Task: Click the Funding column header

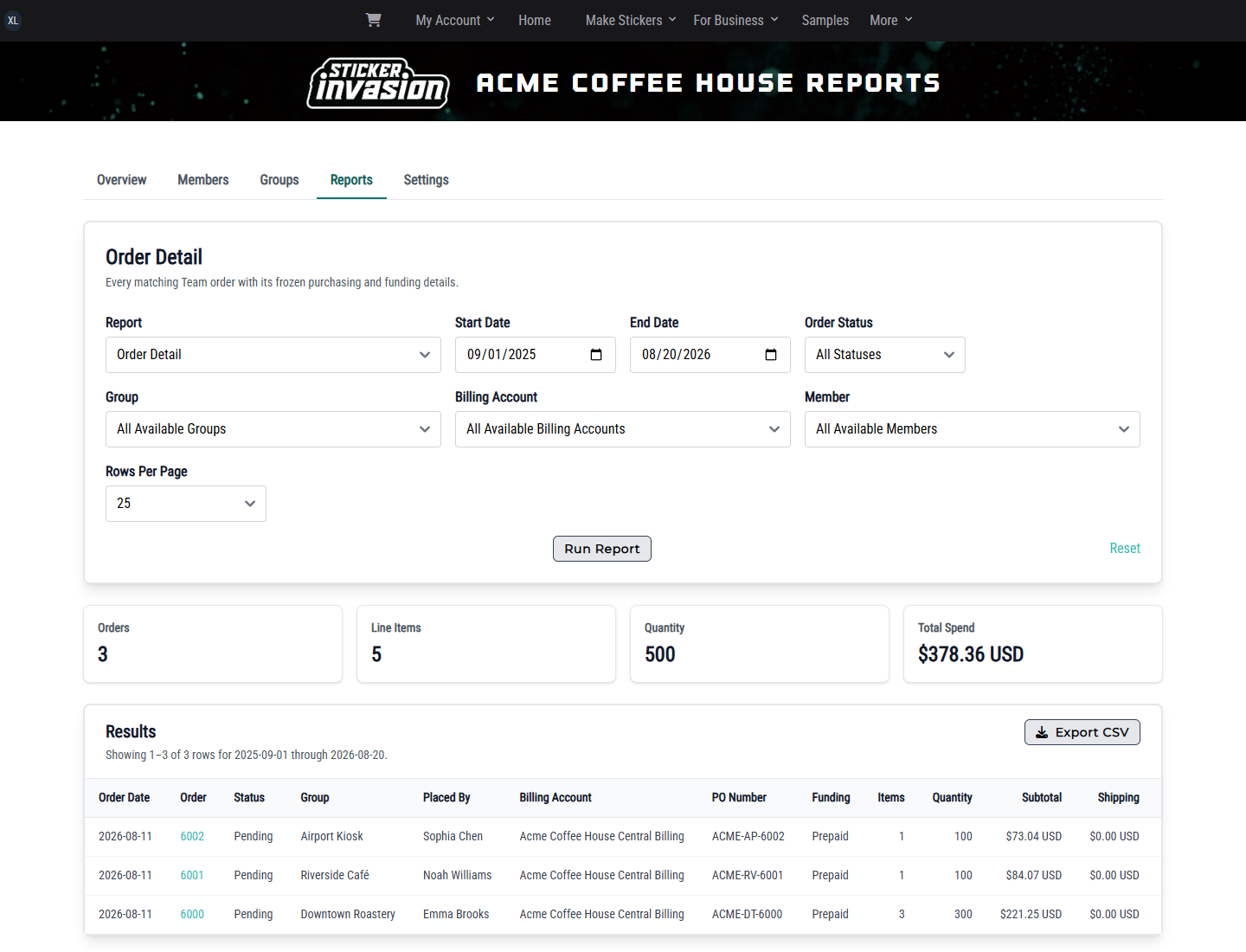Action: point(831,798)
